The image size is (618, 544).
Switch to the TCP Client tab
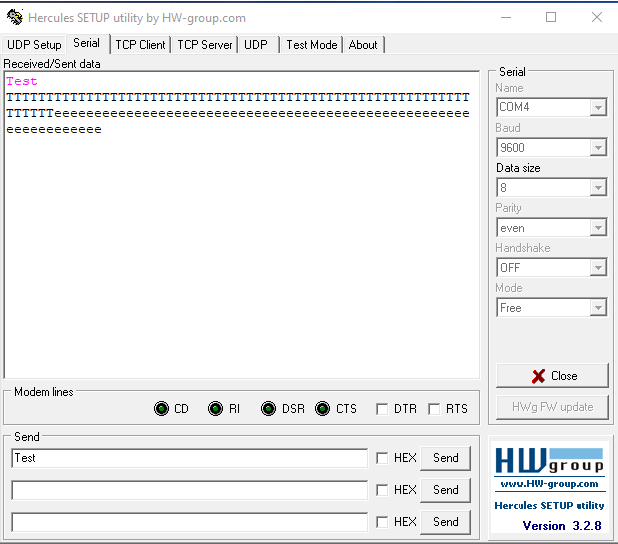(x=140, y=45)
